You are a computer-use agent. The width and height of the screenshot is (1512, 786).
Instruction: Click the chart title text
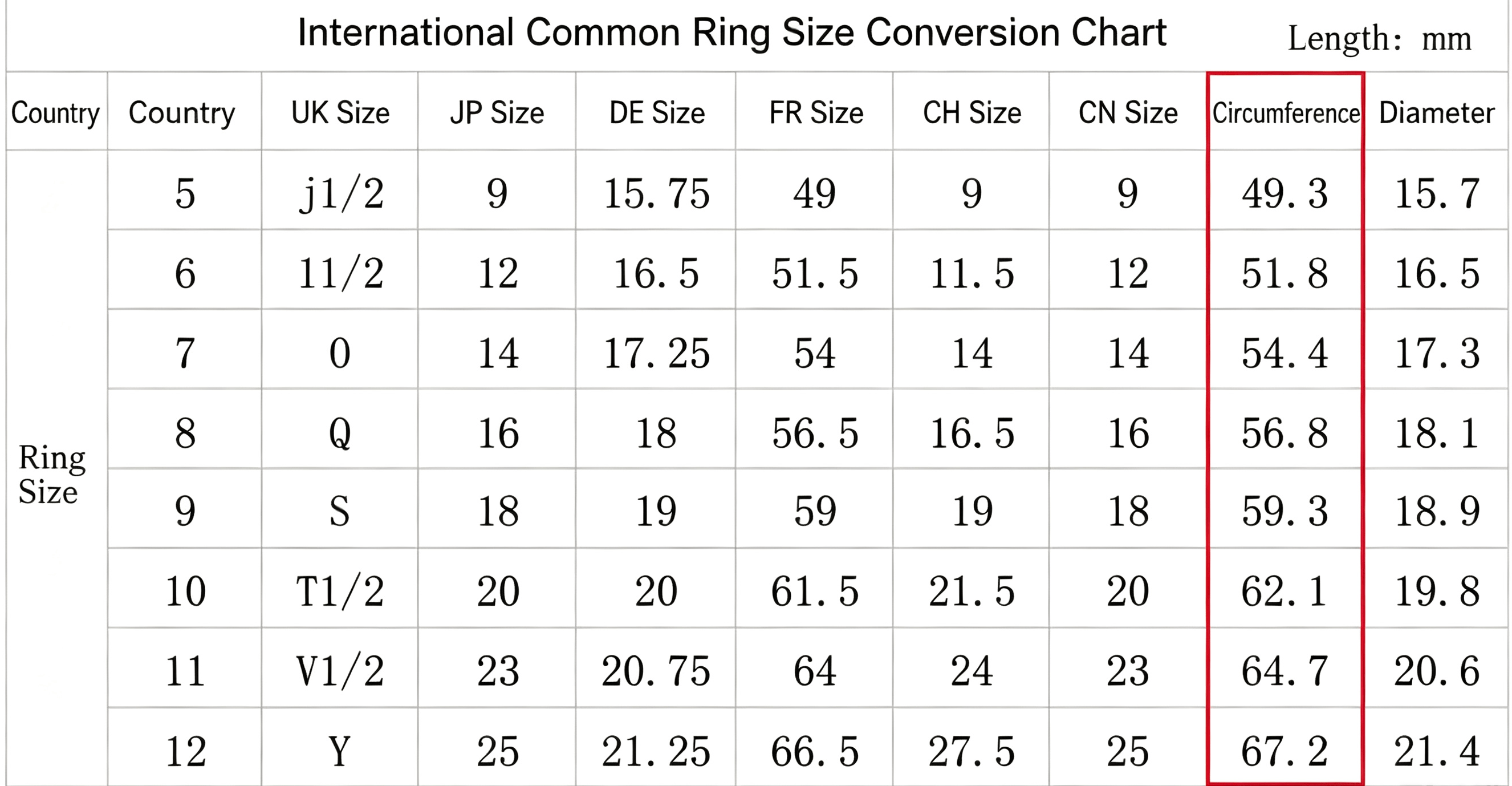(732, 33)
